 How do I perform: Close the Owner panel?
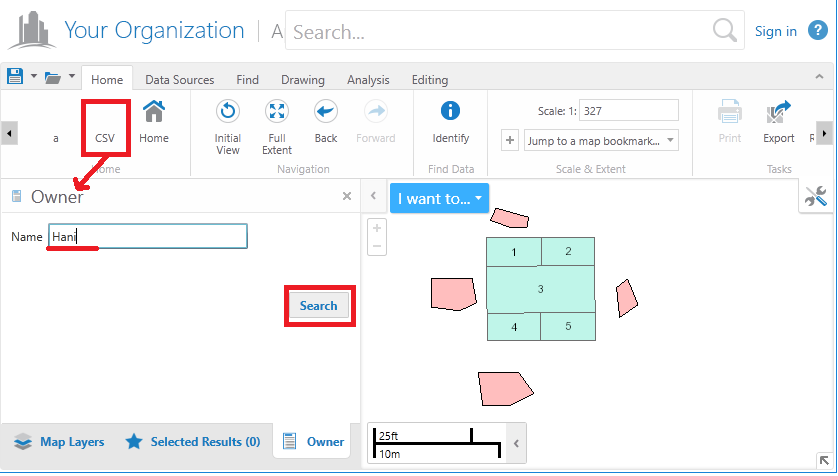(347, 196)
